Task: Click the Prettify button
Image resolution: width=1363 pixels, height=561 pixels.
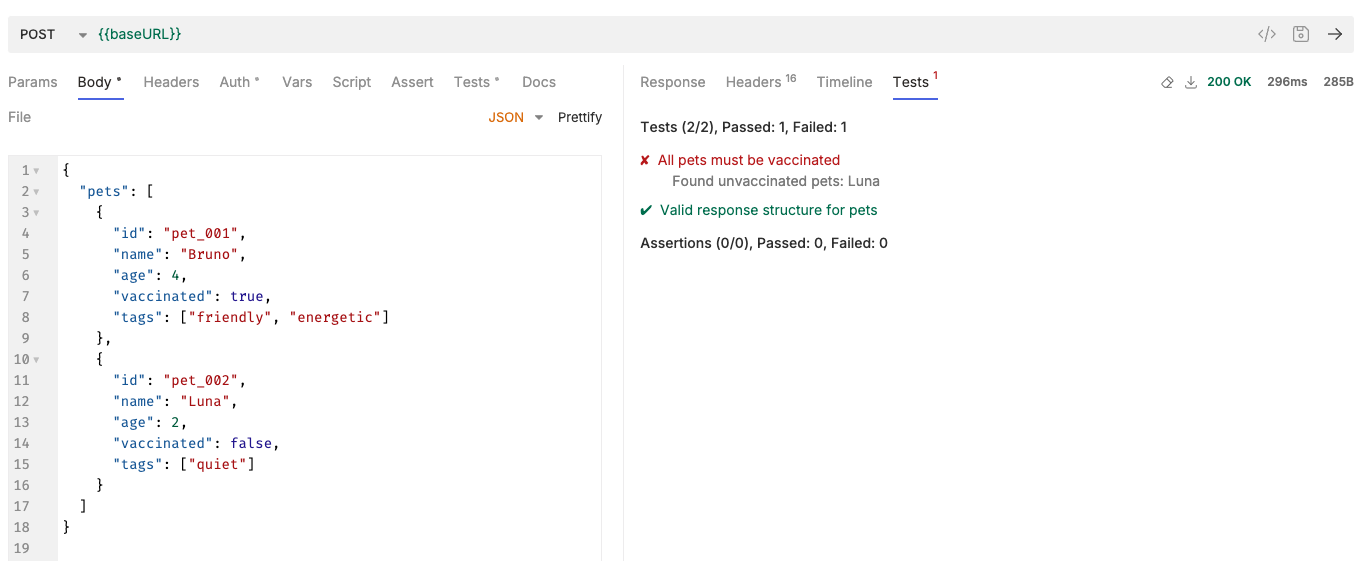Action: point(580,117)
